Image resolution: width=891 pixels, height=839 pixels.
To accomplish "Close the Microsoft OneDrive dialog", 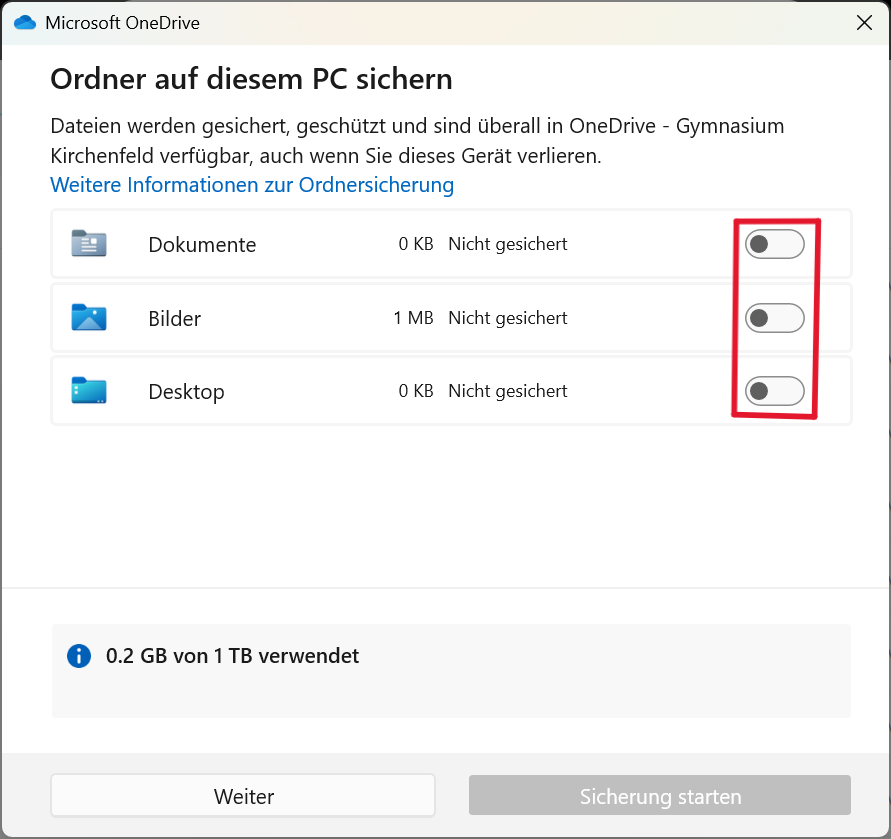I will pyautogui.click(x=865, y=23).
